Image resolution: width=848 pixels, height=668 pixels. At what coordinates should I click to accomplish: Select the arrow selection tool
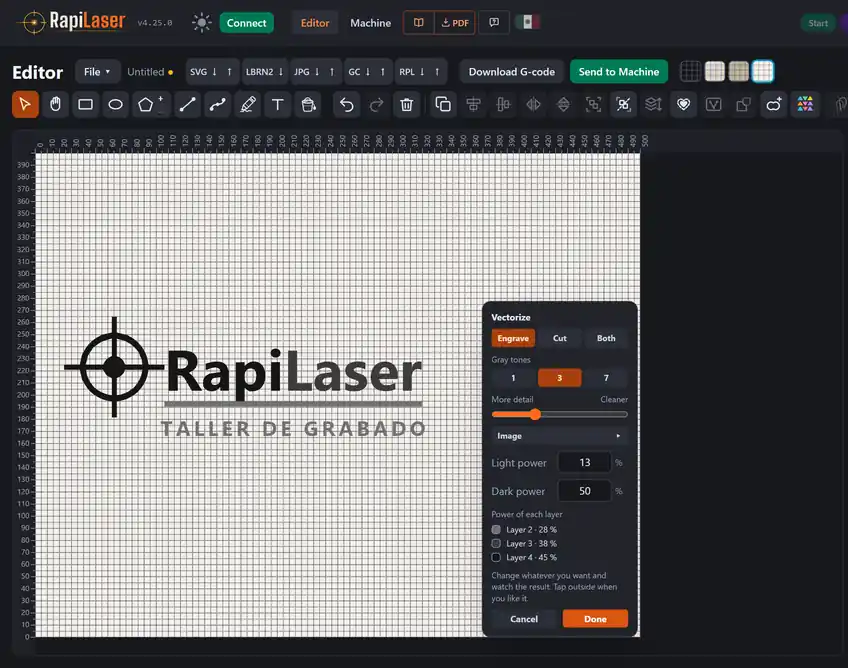(25, 104)
